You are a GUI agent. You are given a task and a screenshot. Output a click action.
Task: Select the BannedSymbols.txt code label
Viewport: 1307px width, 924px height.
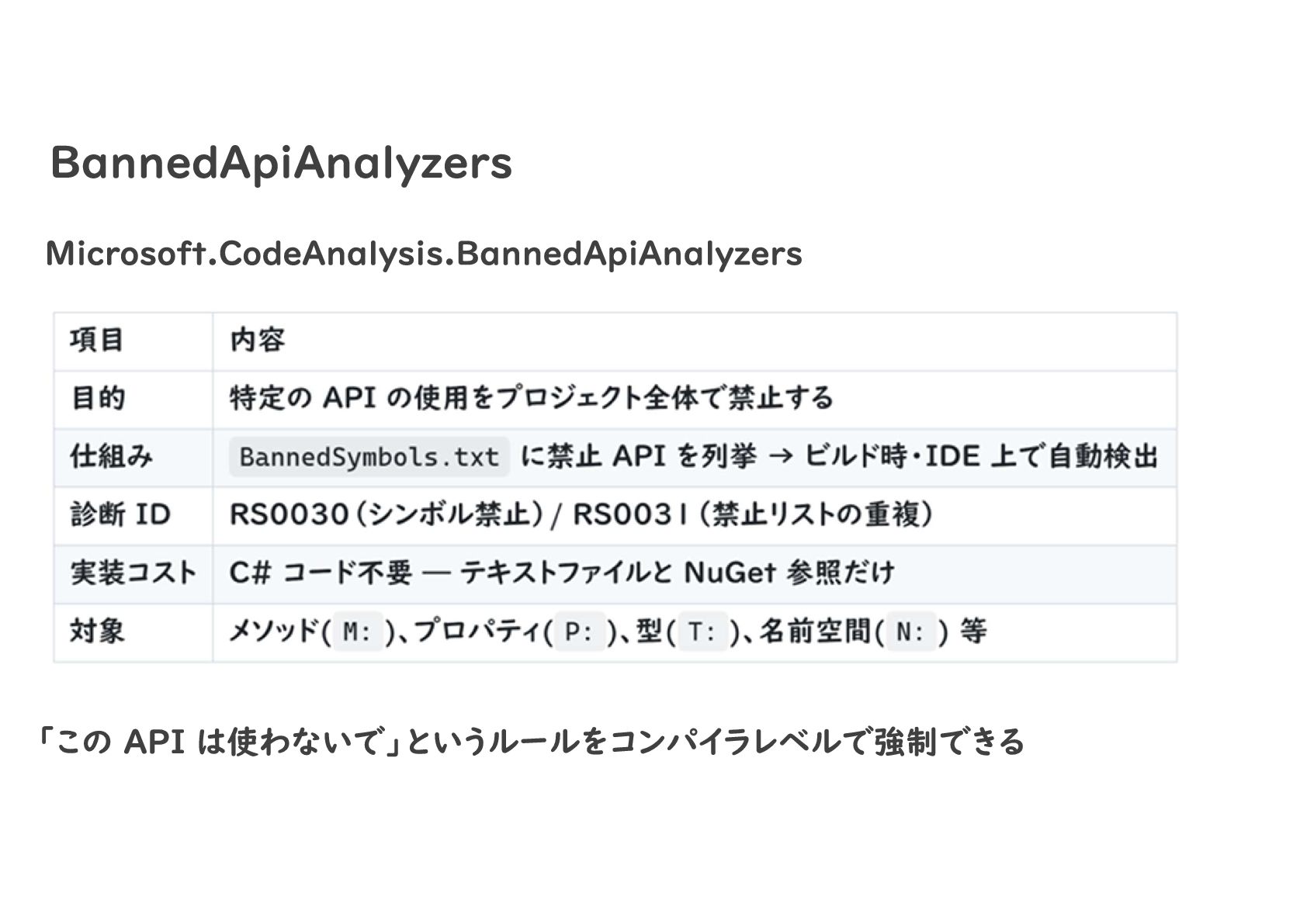(369, 457)
